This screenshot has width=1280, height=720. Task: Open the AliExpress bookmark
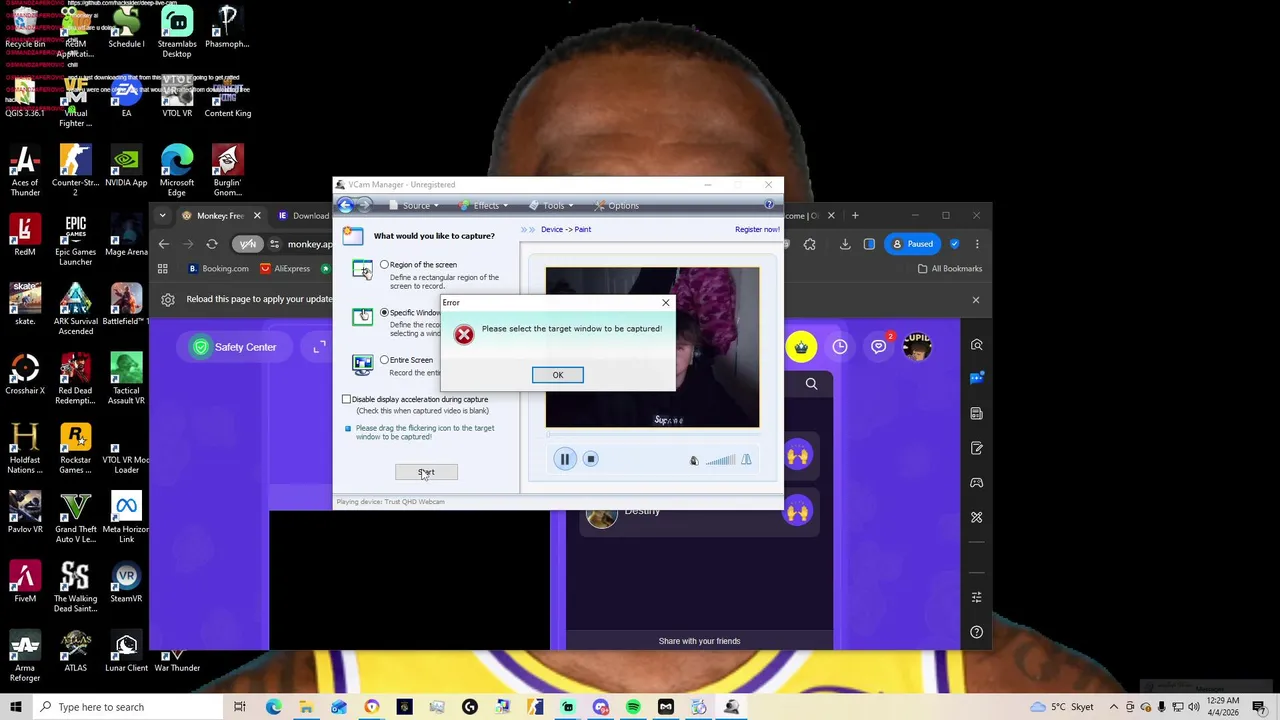tap(285, 268)
